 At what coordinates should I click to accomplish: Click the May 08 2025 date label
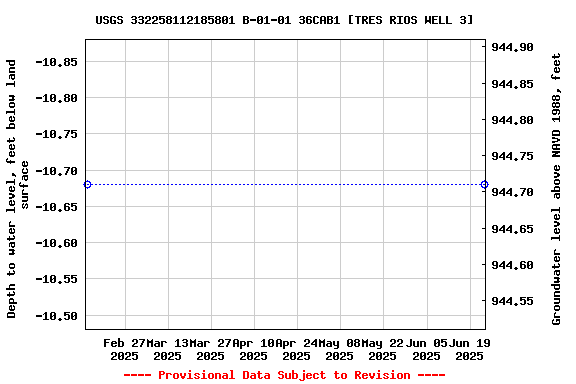[x=339, y=349]
